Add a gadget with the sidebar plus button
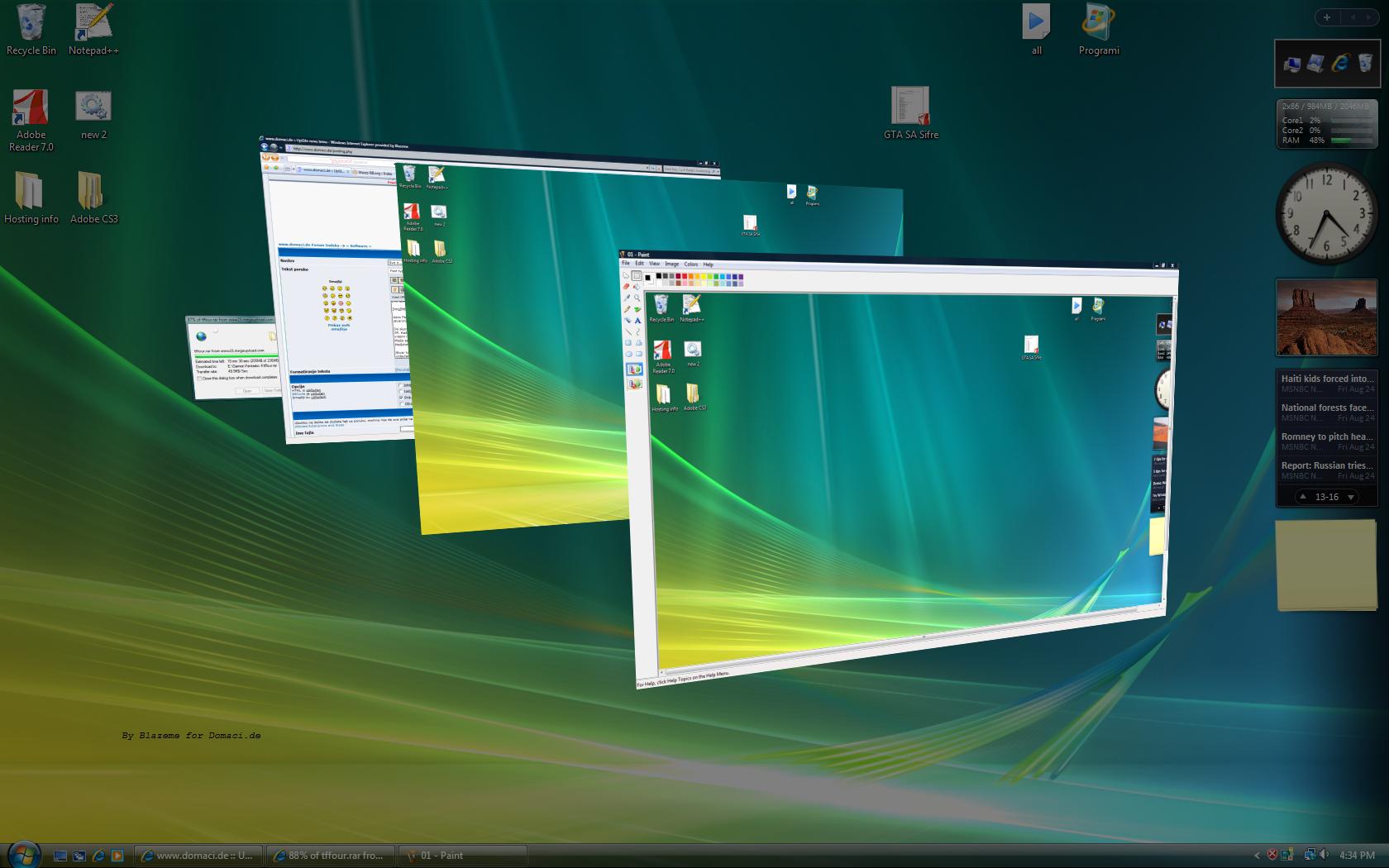Image resolution: width=1389 pixels, height=868 pixels. coord(1327,17)
